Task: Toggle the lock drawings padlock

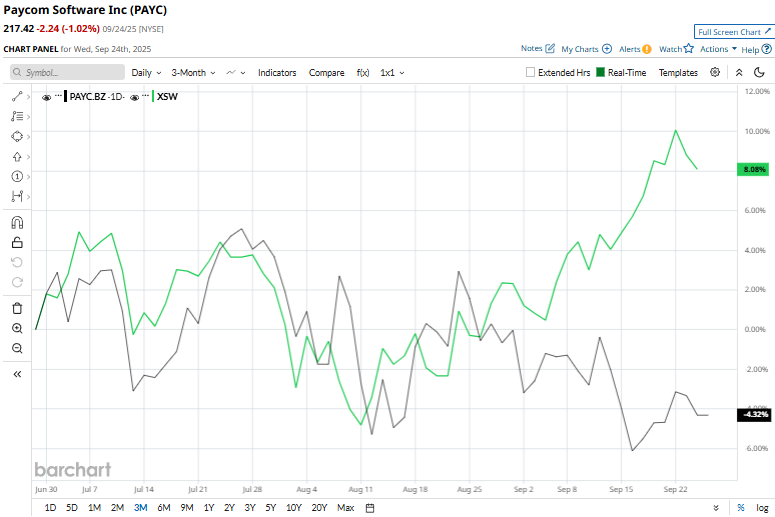Action: pos(17,242)
